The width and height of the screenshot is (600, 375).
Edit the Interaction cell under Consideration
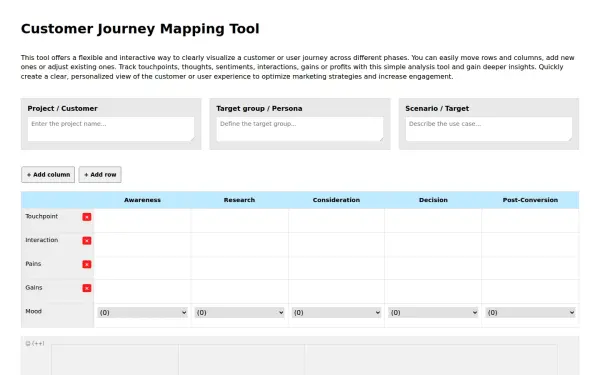point(336,245)
